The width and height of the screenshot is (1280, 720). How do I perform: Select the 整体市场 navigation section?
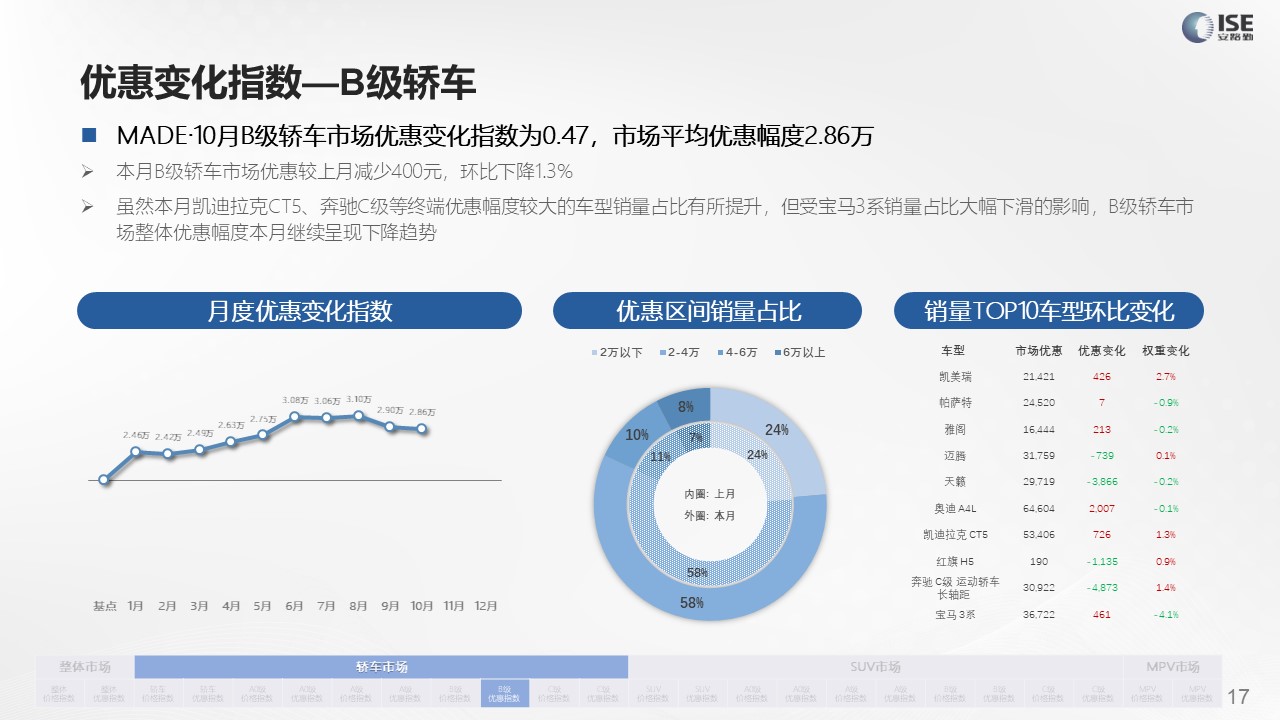click(85, 667)
